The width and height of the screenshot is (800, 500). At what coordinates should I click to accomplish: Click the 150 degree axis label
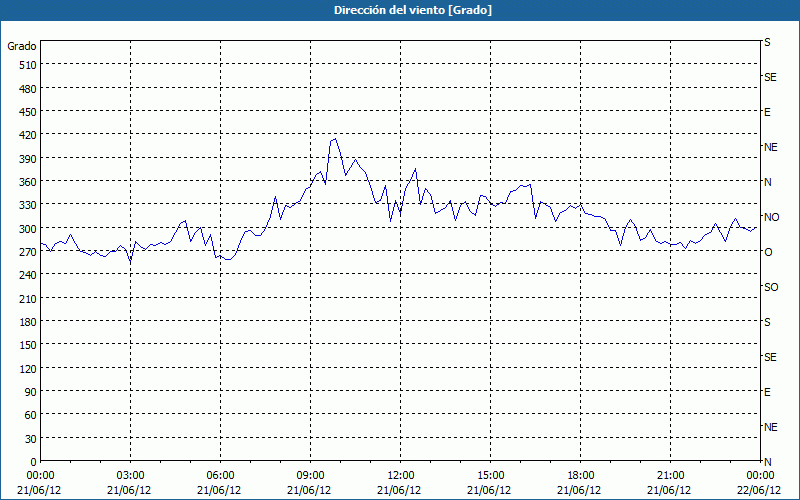tap(28, 346)
